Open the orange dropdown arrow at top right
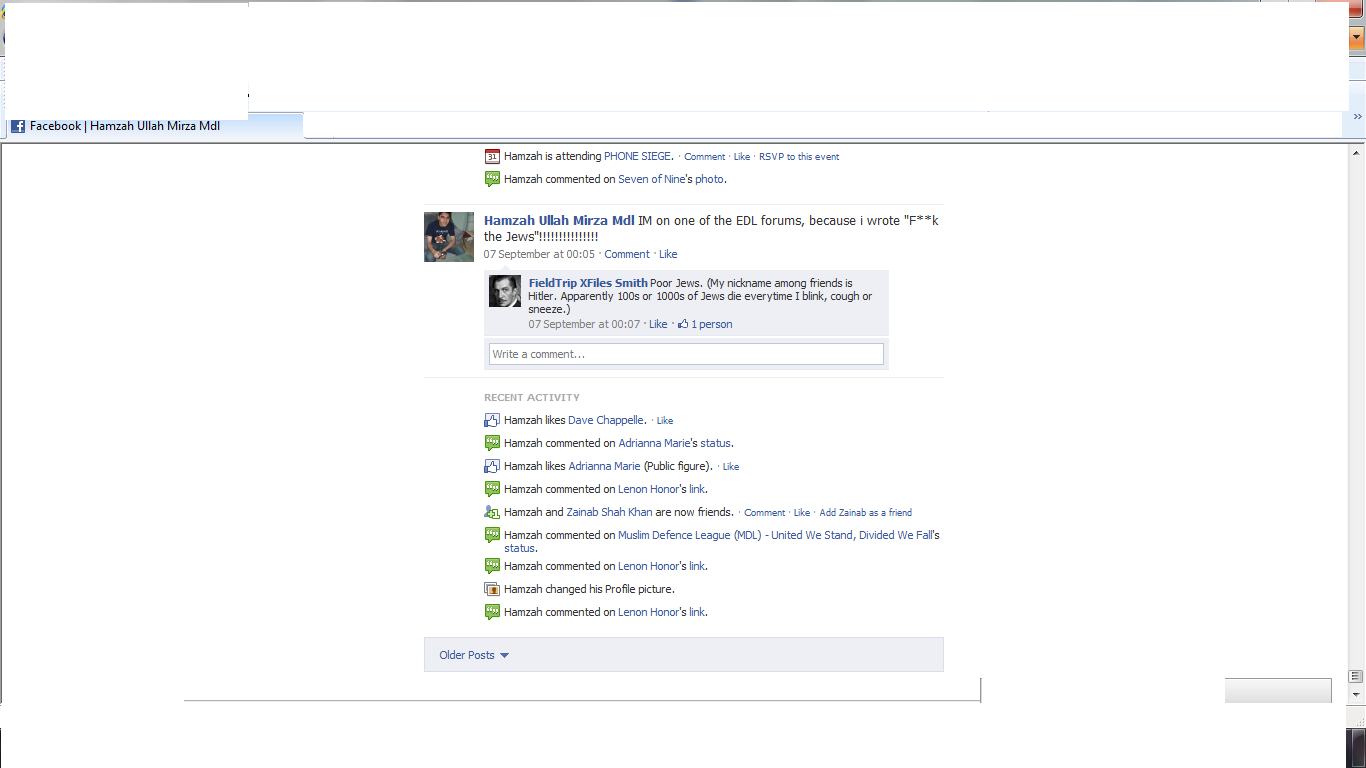Viewport: 1366px width, 768px height. [x=1357, y=38]
